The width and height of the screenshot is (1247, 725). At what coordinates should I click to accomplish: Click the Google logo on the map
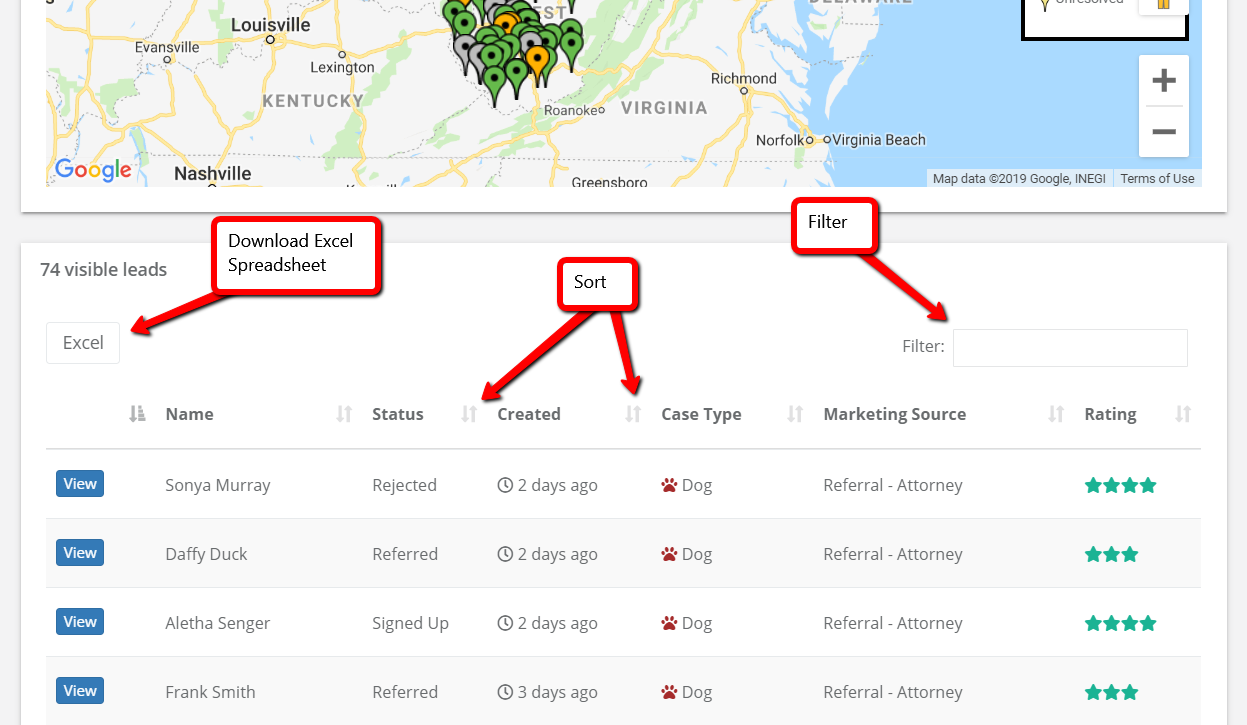93,170
